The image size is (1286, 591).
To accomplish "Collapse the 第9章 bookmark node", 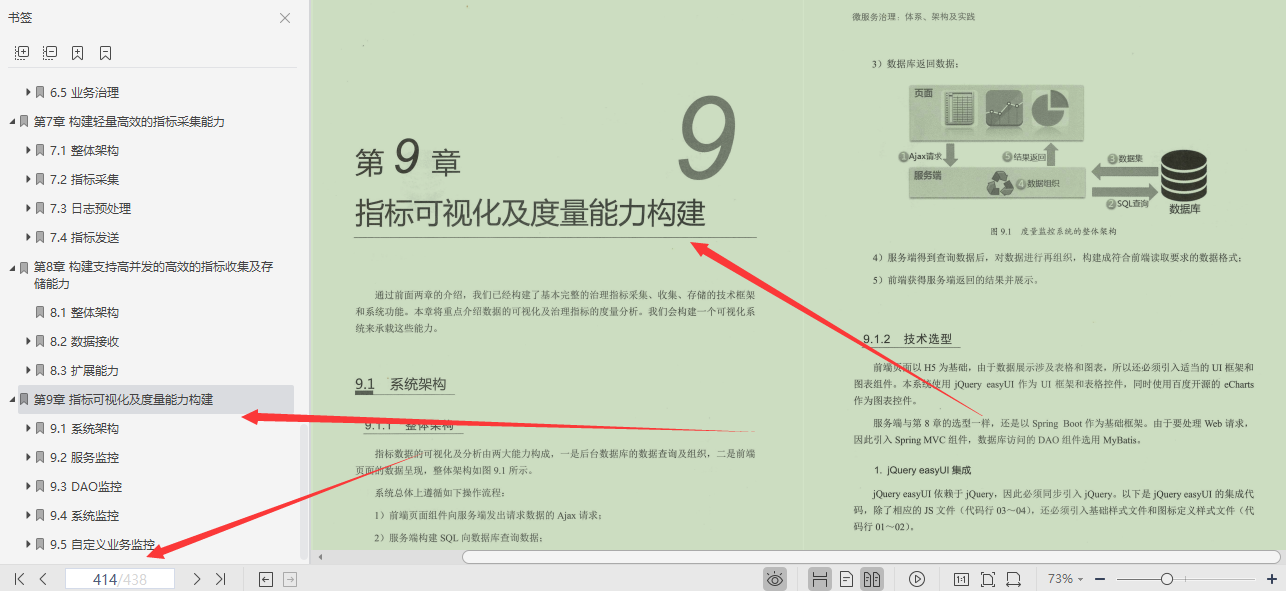I will pos(13,399).
